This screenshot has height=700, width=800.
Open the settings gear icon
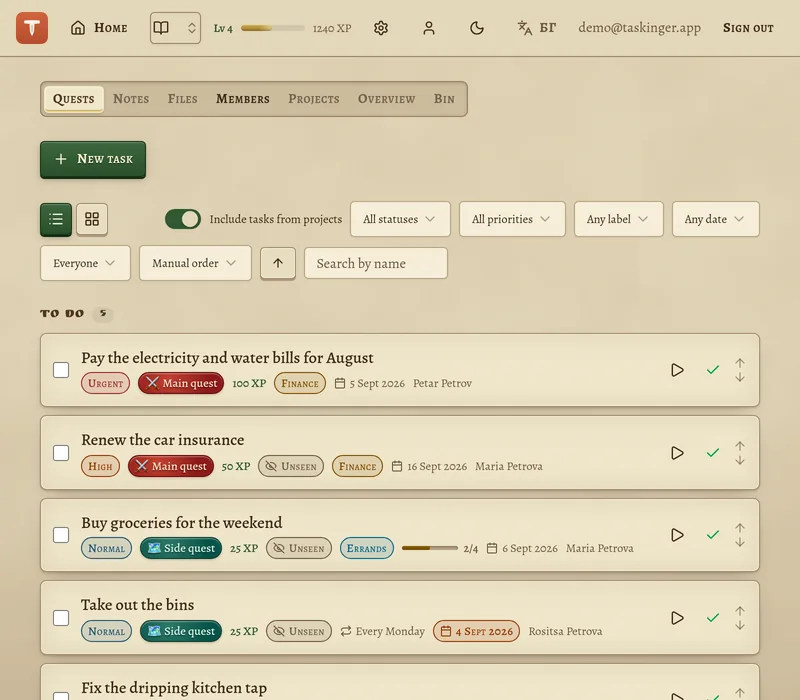tap(381, 28)
